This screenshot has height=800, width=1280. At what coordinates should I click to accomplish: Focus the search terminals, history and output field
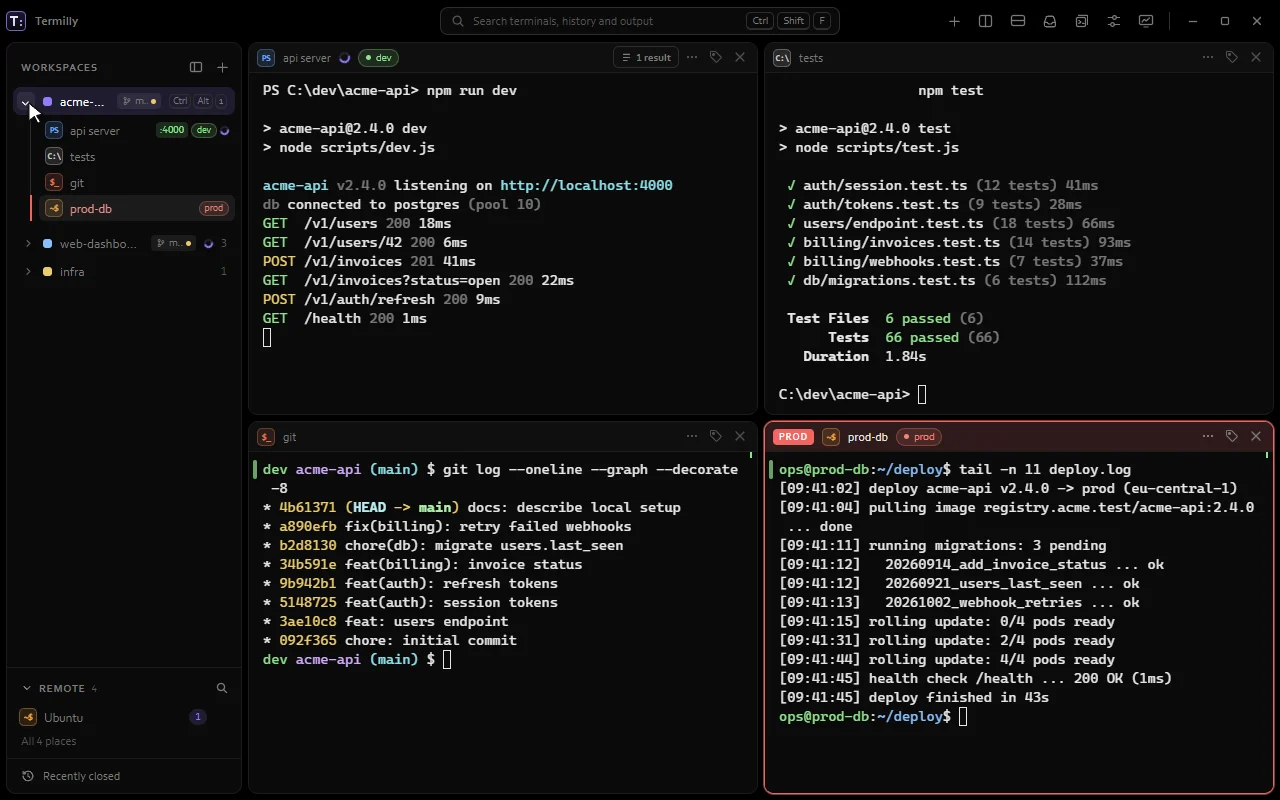coord(640,21)
